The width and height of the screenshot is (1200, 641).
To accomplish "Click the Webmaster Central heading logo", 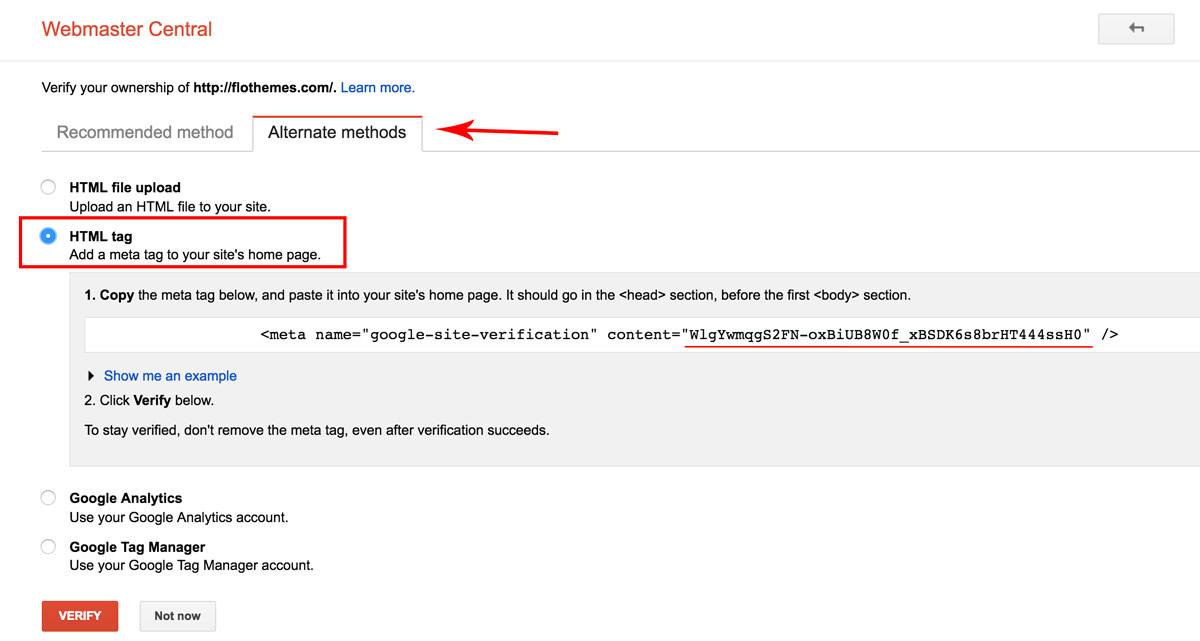I will pyautogui.click(x=126, y=29).
